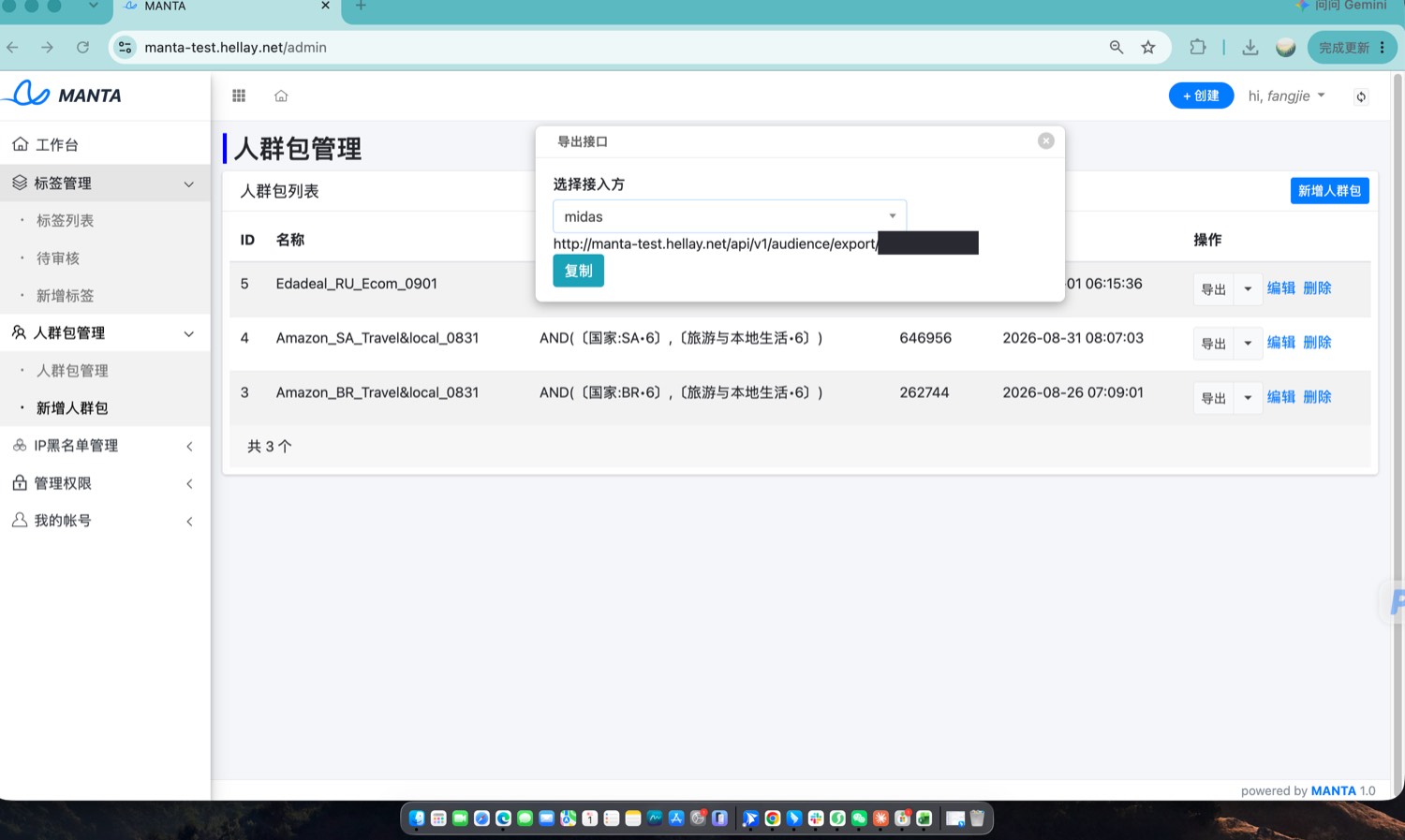Image resolution: width=1405 pixels, height=840 pixels.
Task: Open the browser extensions puzzle icon
Action: tap(1198, 47)
